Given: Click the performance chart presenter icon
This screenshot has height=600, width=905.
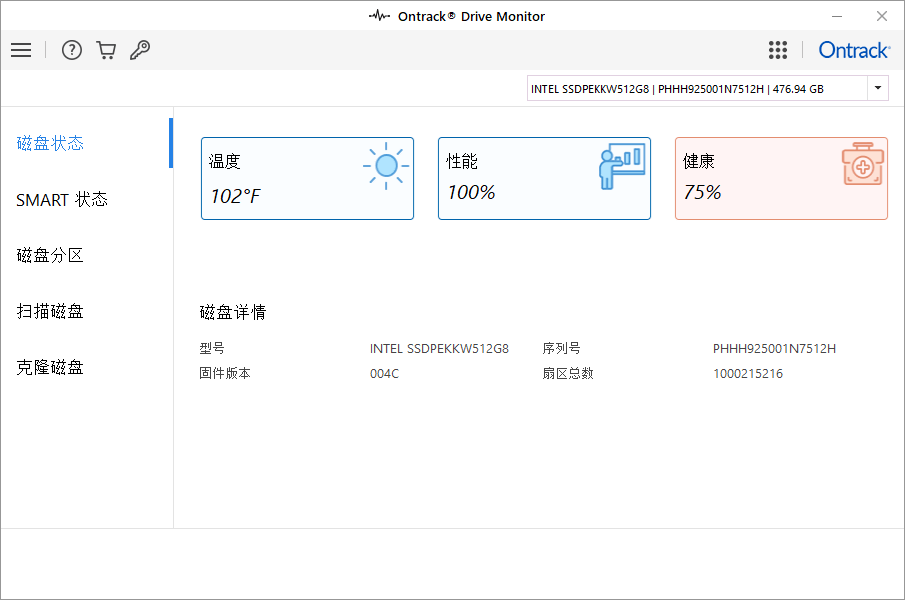Looking at the screenshot, I should coord(622,166).
